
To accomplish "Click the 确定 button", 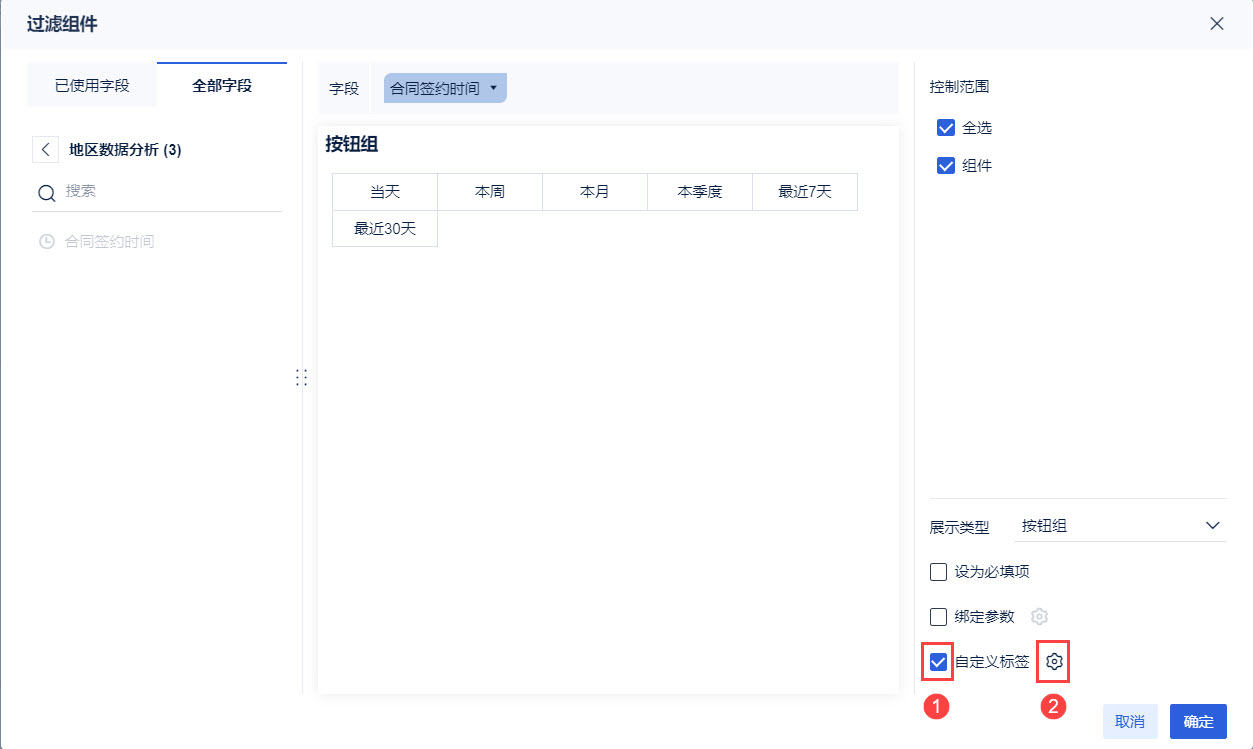I will (x=1198, y=722).
